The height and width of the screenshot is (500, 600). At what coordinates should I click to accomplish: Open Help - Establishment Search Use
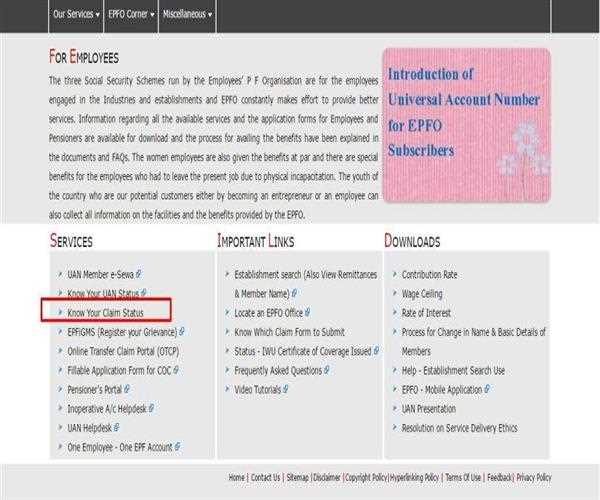[x=453, y=370]
